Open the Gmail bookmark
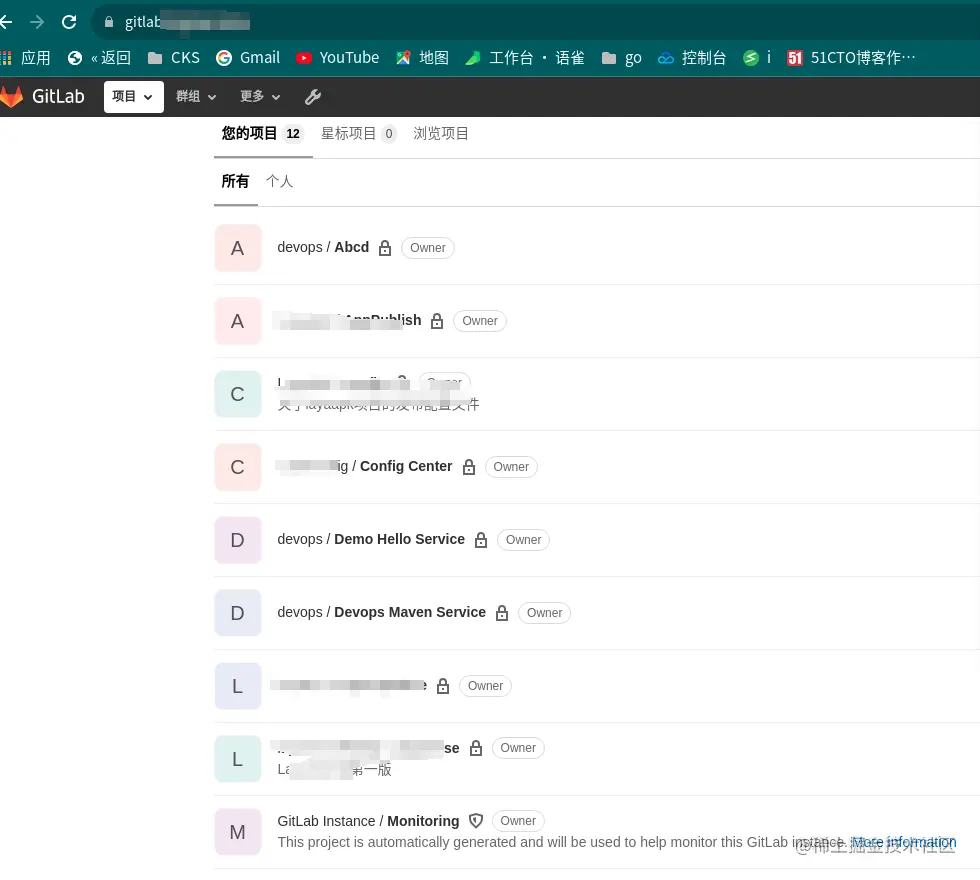The height and width of the screenshot is (880, 980). point(248,58)
